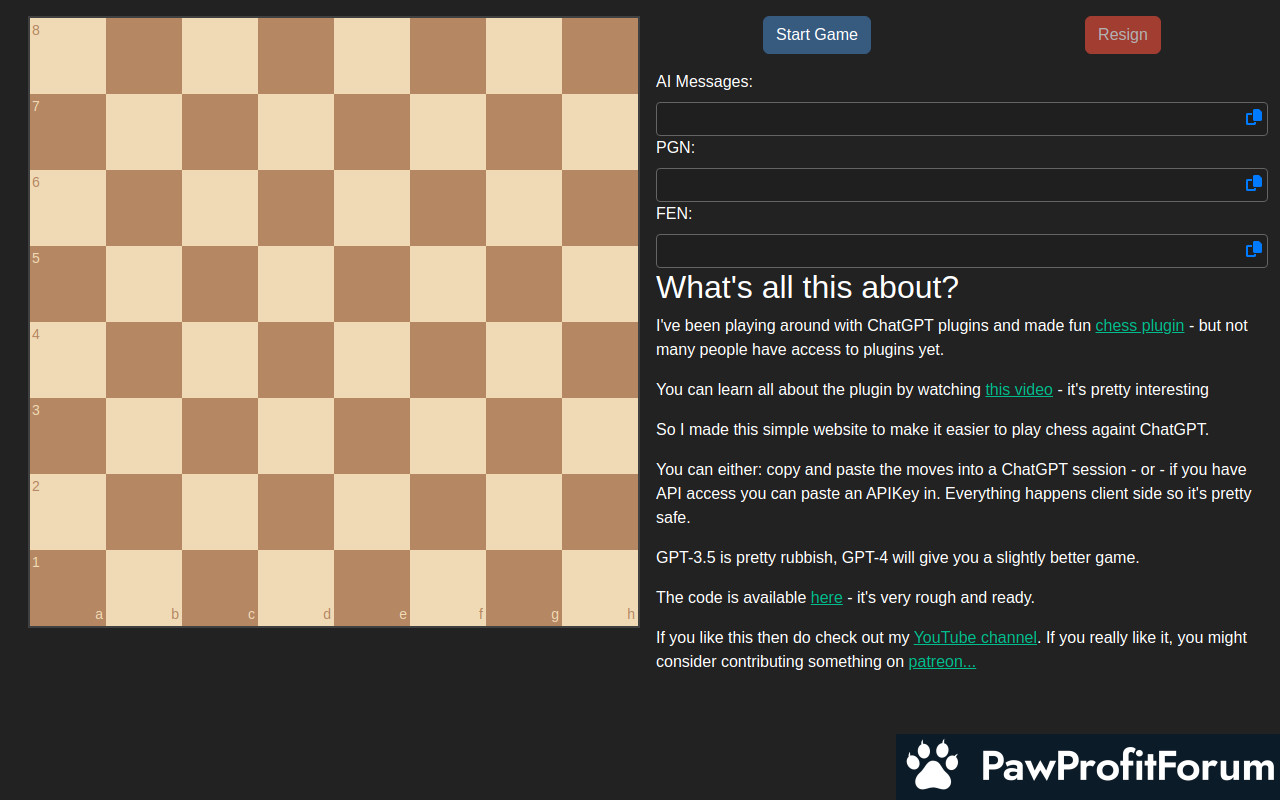Select square h1 on the board
1280x800 pixels.
pyautogui.click(x=600, y=588)
